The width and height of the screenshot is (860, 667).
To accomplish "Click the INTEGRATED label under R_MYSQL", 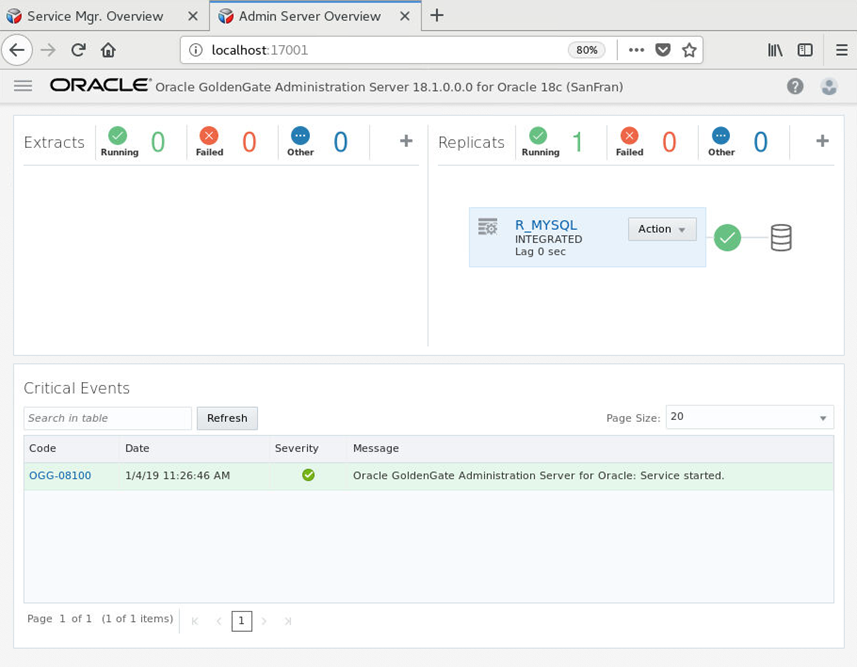I will coord(548,239).
